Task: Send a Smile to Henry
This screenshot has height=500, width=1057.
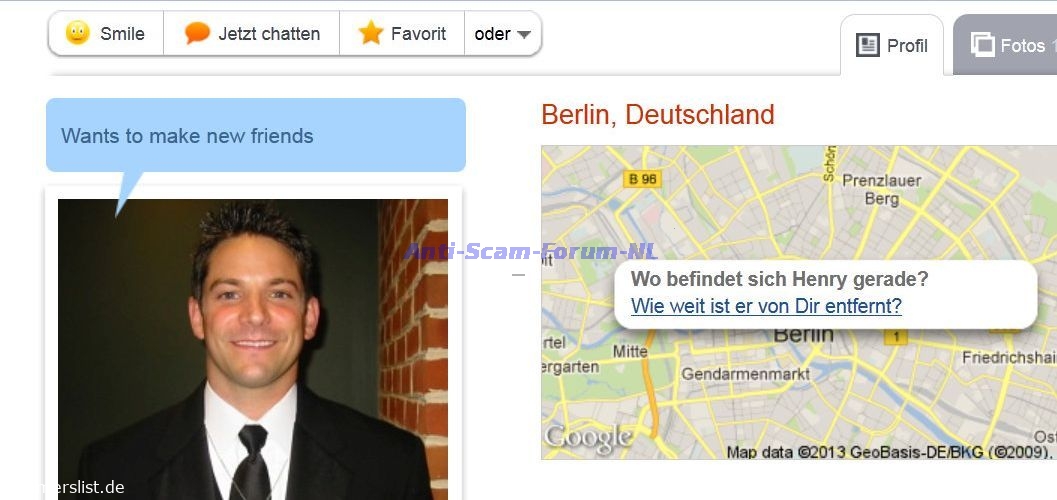Action: point(106,34)
